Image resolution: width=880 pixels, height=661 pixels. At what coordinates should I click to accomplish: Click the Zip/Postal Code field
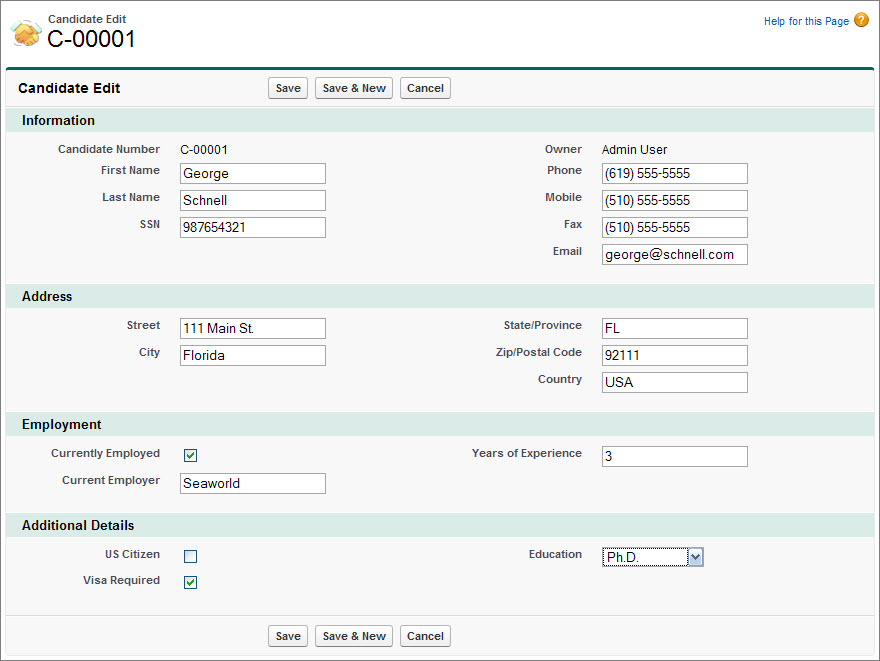(675, 355)
